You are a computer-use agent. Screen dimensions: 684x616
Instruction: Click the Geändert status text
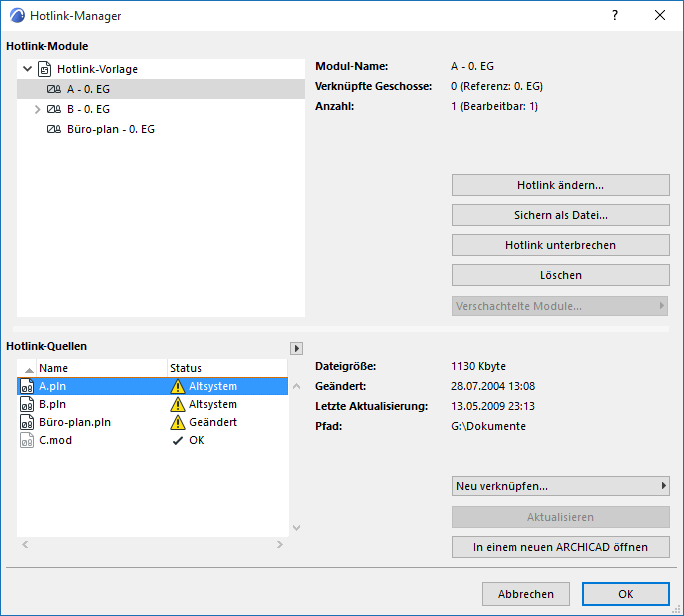(x=213, y=422)
